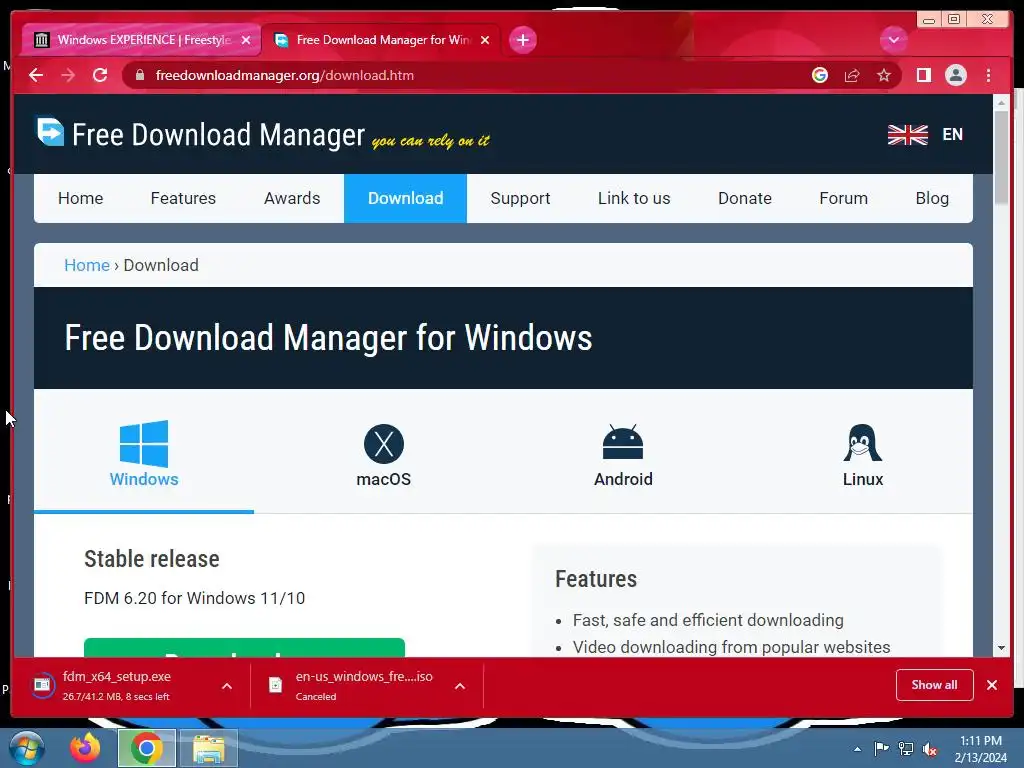Click the Home breadcrumb link

[x=87, y=265]
